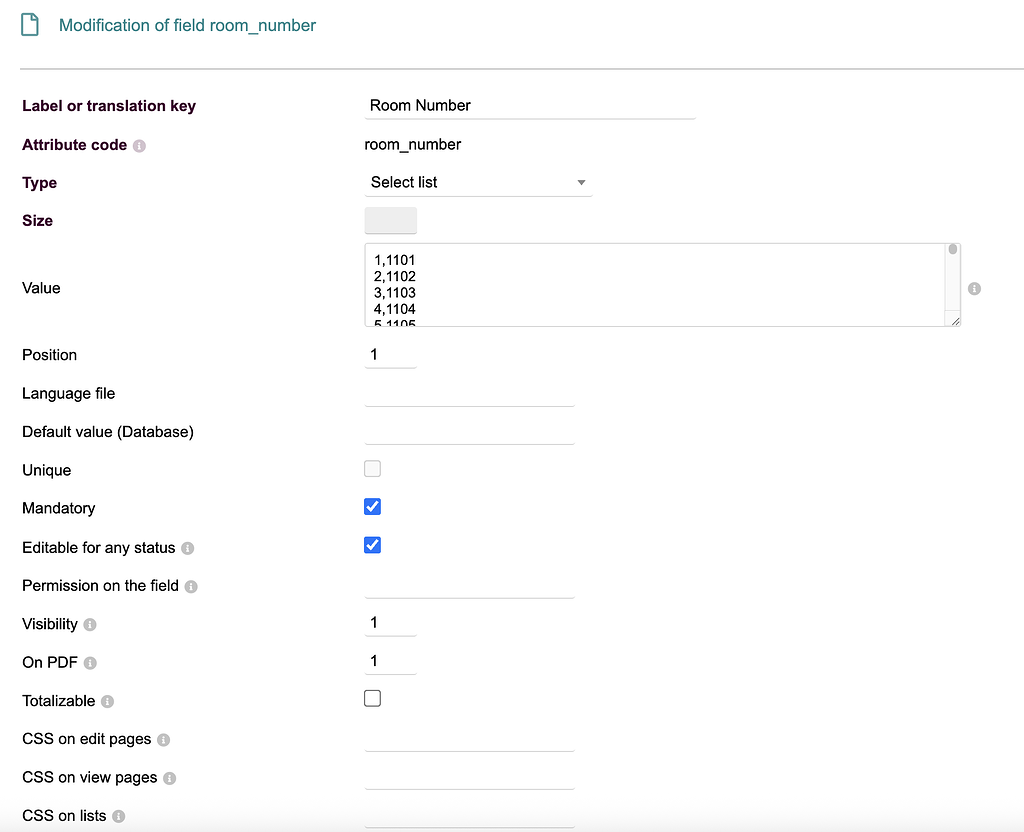
Task: Click the Visibility info icon
Action: [91, 625]
